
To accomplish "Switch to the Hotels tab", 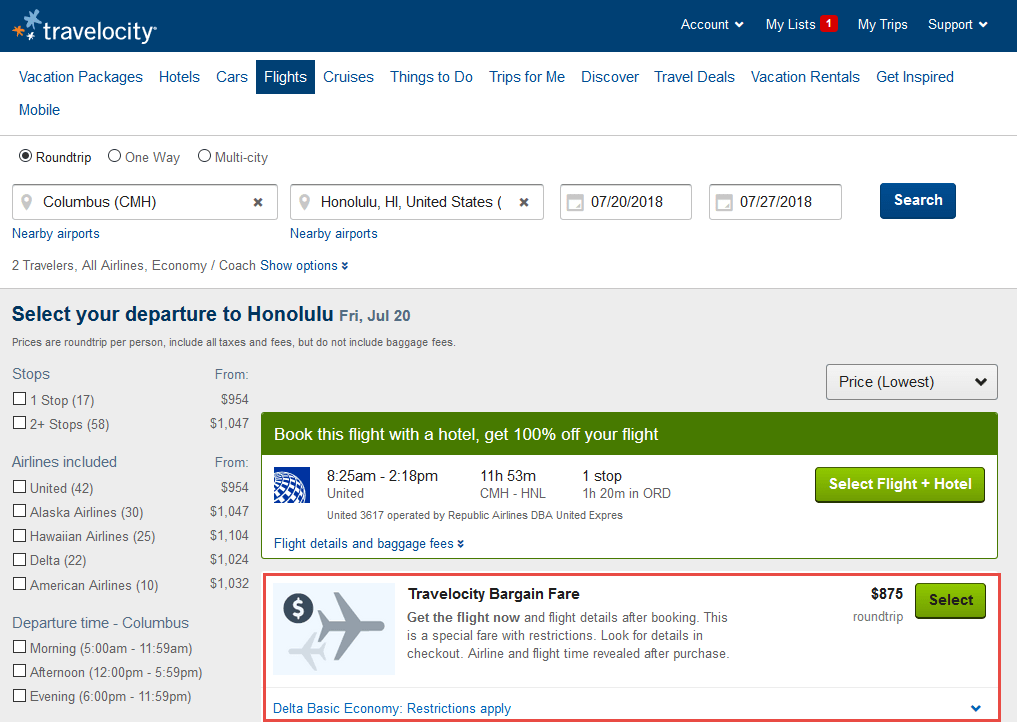I will tap(179, 77).
